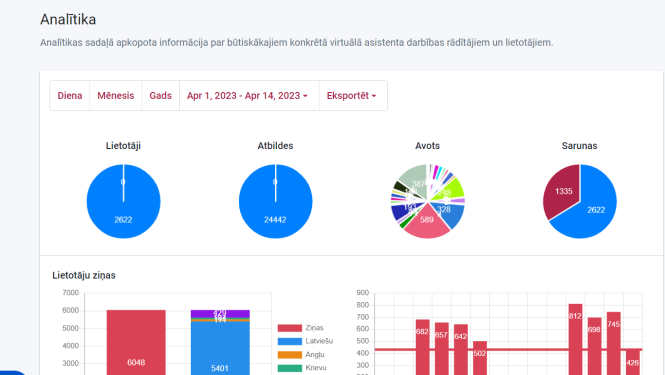Click the 698 bar in daily chart
Screen dimensions: 665x375
tap(594, 346)
